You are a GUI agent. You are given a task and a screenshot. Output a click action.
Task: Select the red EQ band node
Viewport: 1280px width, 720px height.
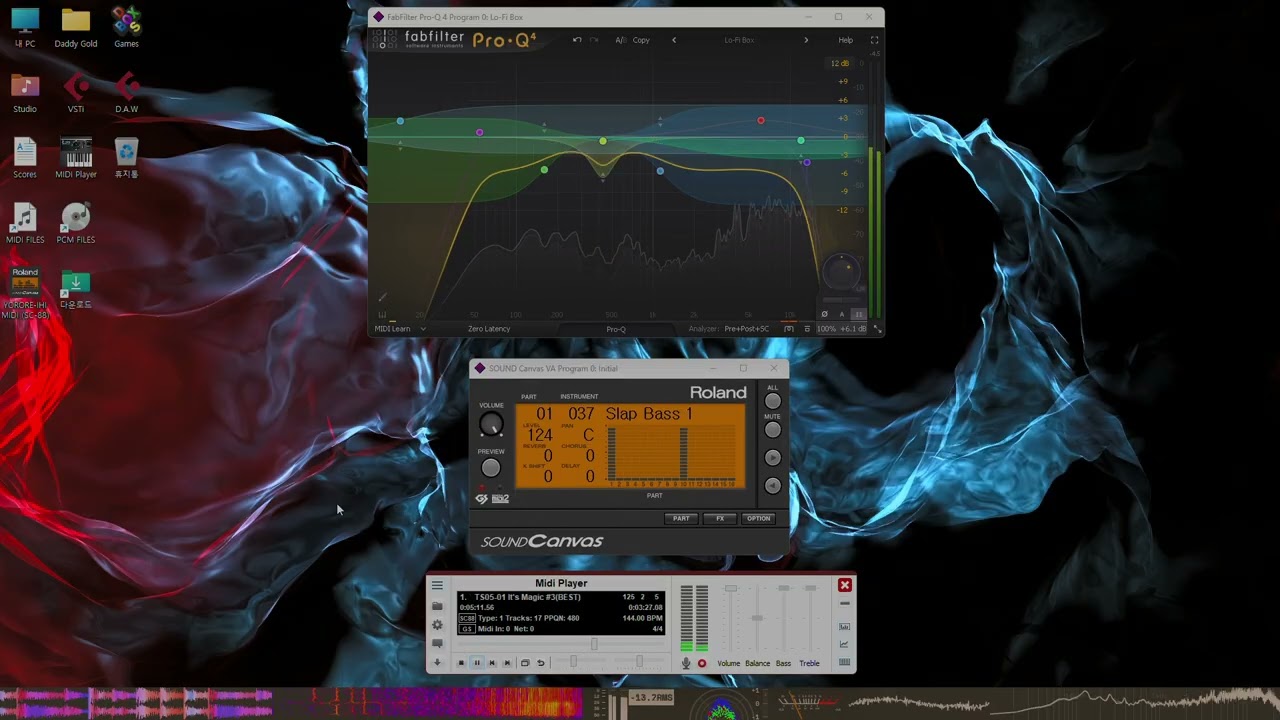[x=761, y=121]
